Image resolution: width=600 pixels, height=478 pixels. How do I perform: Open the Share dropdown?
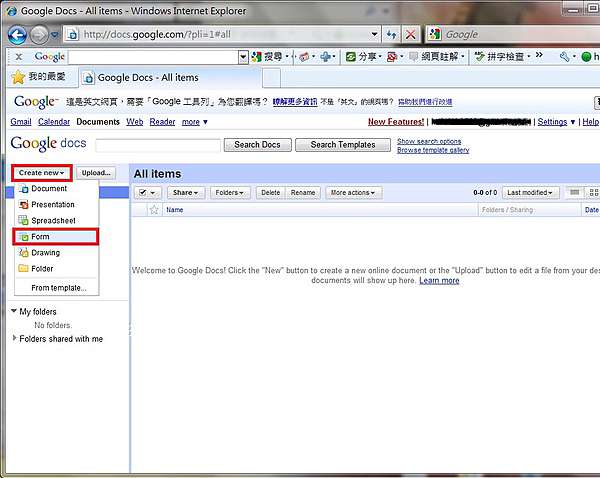pyautogui.click(x=185, y=193)
